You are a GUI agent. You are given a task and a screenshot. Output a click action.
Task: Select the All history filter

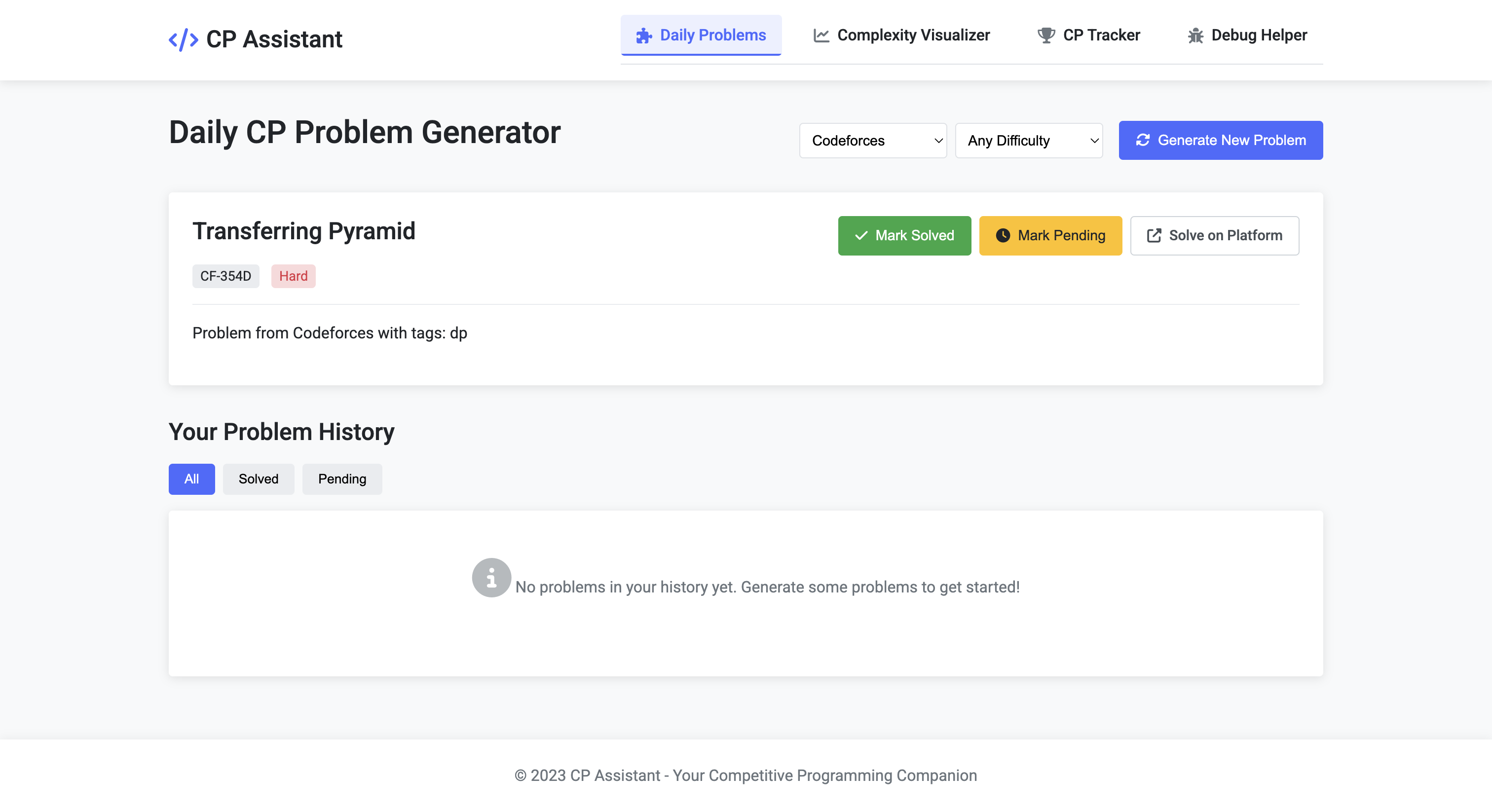(x=191, y=479)
